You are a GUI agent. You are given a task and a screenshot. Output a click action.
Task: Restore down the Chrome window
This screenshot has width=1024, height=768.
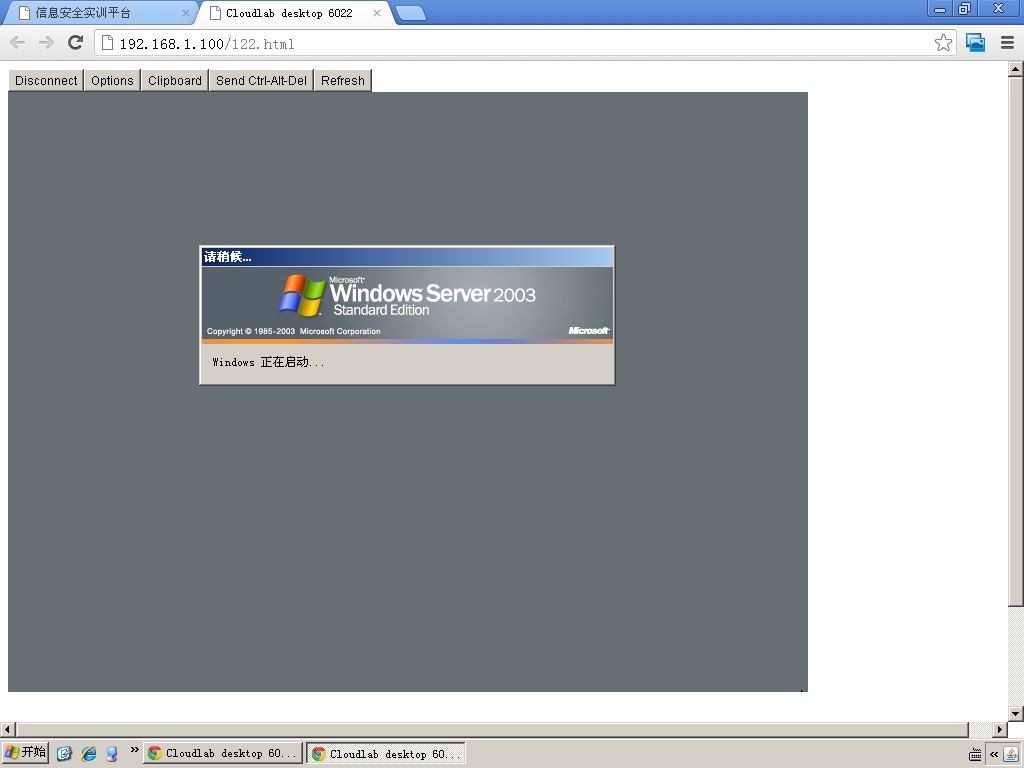click(965, 9)
